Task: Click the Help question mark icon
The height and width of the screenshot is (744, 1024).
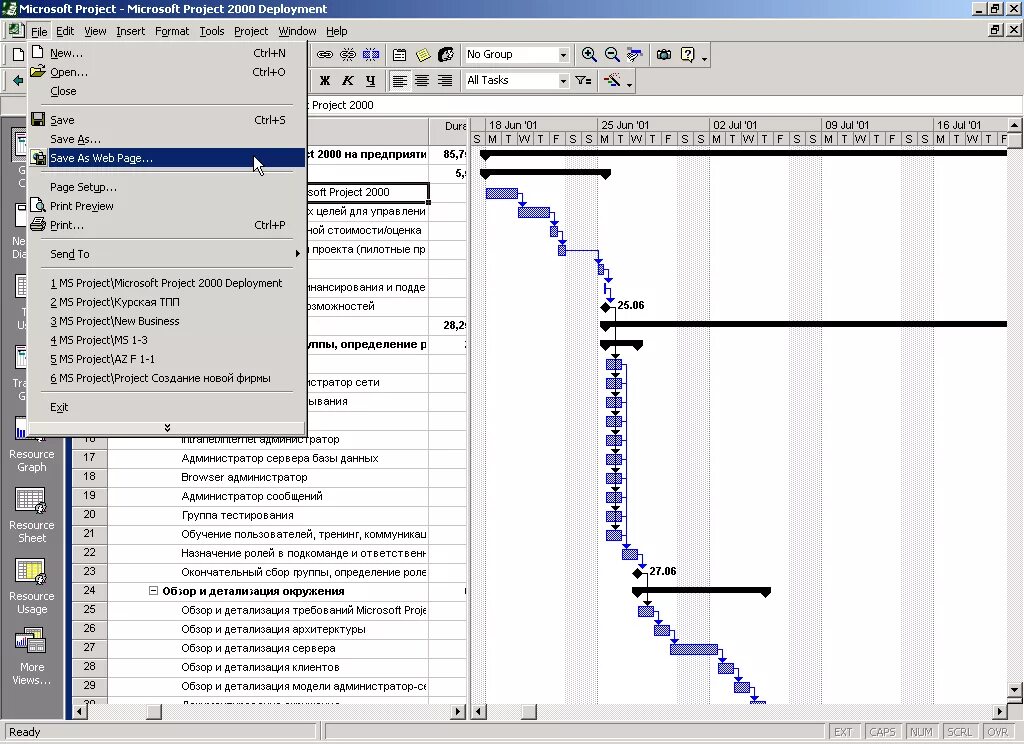Action: click(x=687, y=55)
